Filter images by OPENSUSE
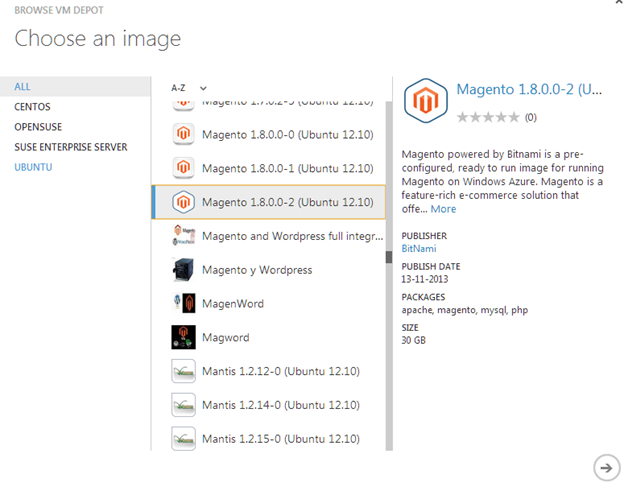Screen dimensions: 624x491 tap(38, 127)
